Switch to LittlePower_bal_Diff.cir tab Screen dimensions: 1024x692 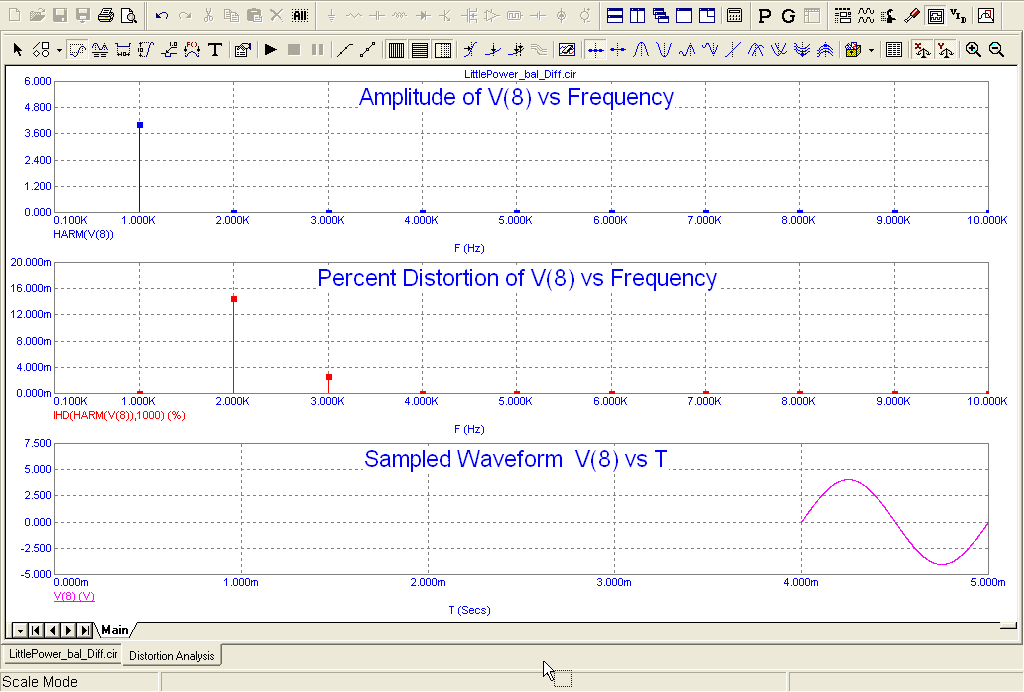point(63,654)
